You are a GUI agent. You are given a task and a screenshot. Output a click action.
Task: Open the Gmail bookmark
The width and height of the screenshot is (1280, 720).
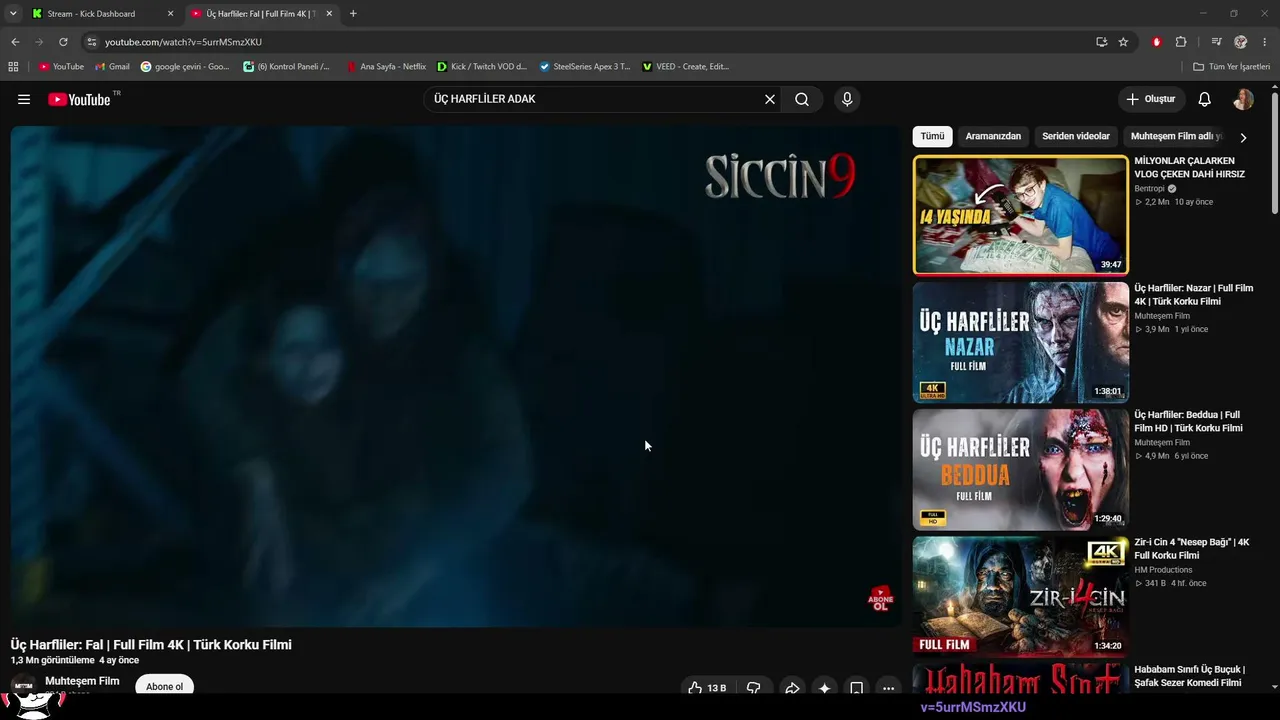(112, 67)
